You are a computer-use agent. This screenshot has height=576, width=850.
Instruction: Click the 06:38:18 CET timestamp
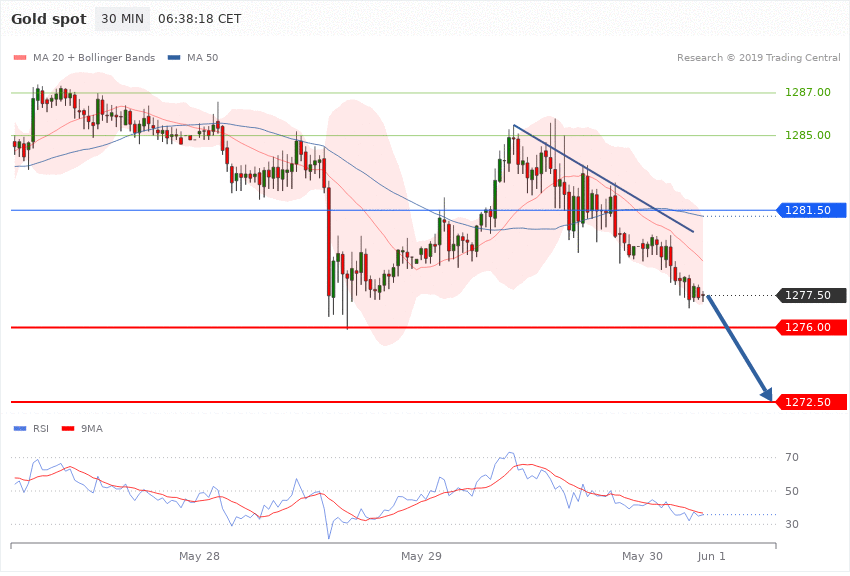coord(199,19)
